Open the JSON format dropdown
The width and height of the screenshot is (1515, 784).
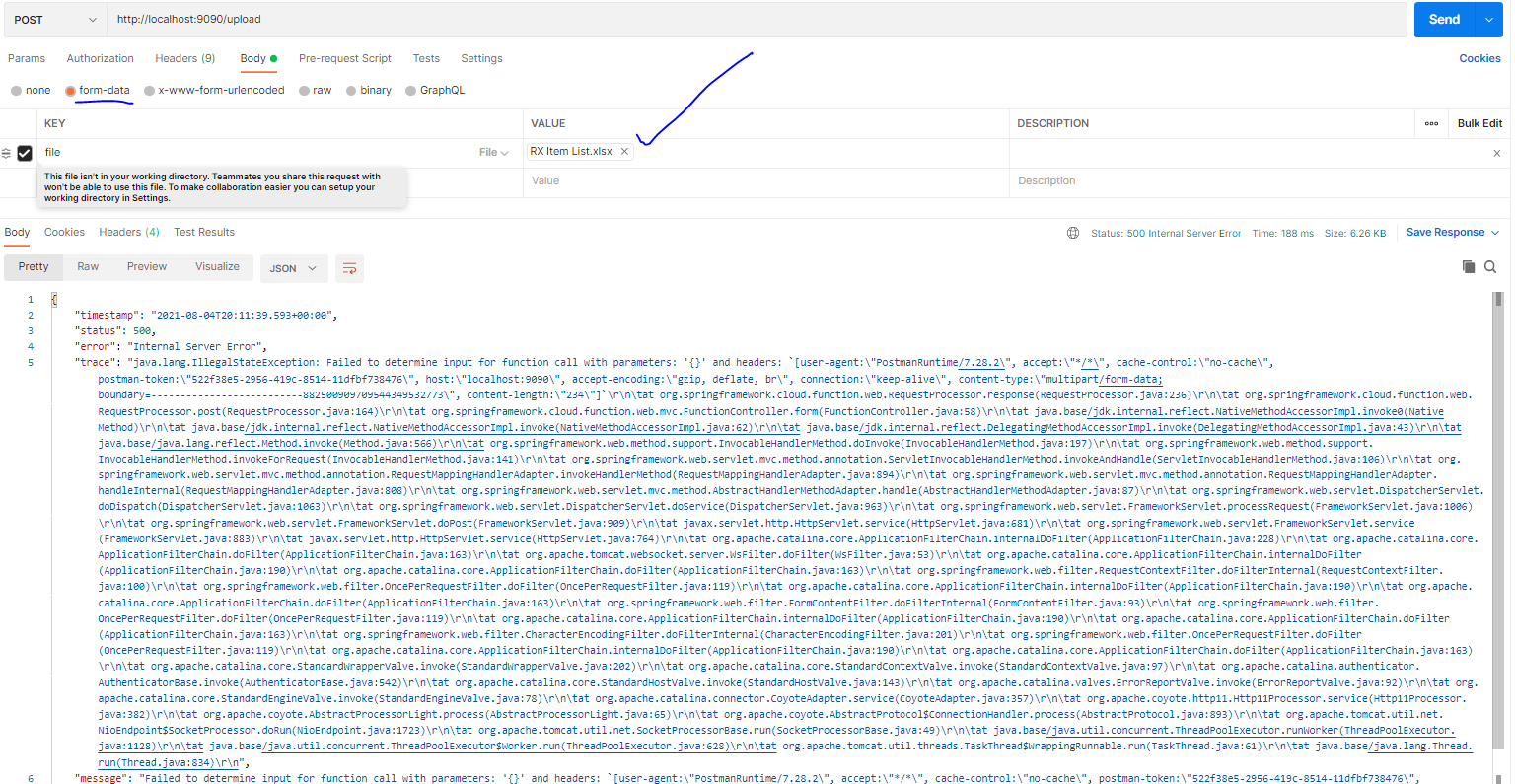294,268
